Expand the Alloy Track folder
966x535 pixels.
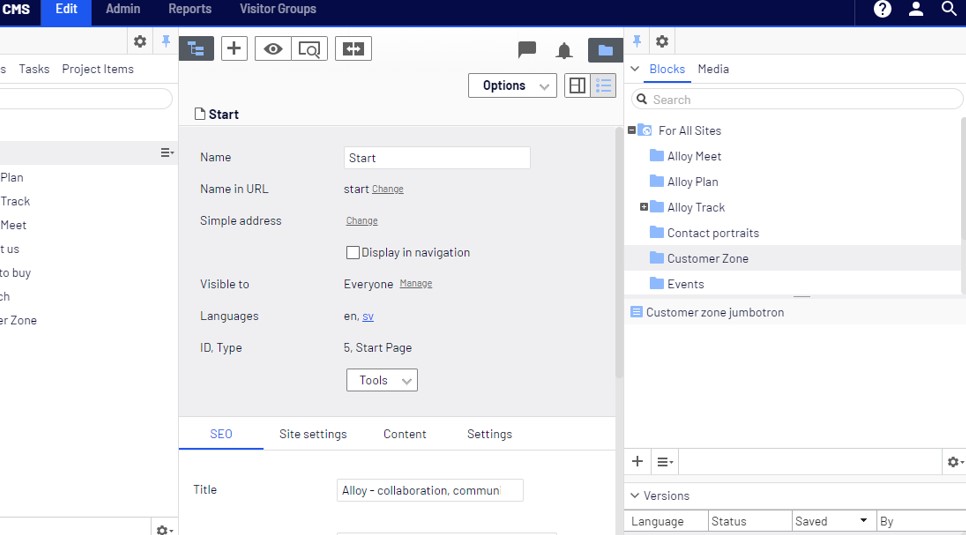644,207
